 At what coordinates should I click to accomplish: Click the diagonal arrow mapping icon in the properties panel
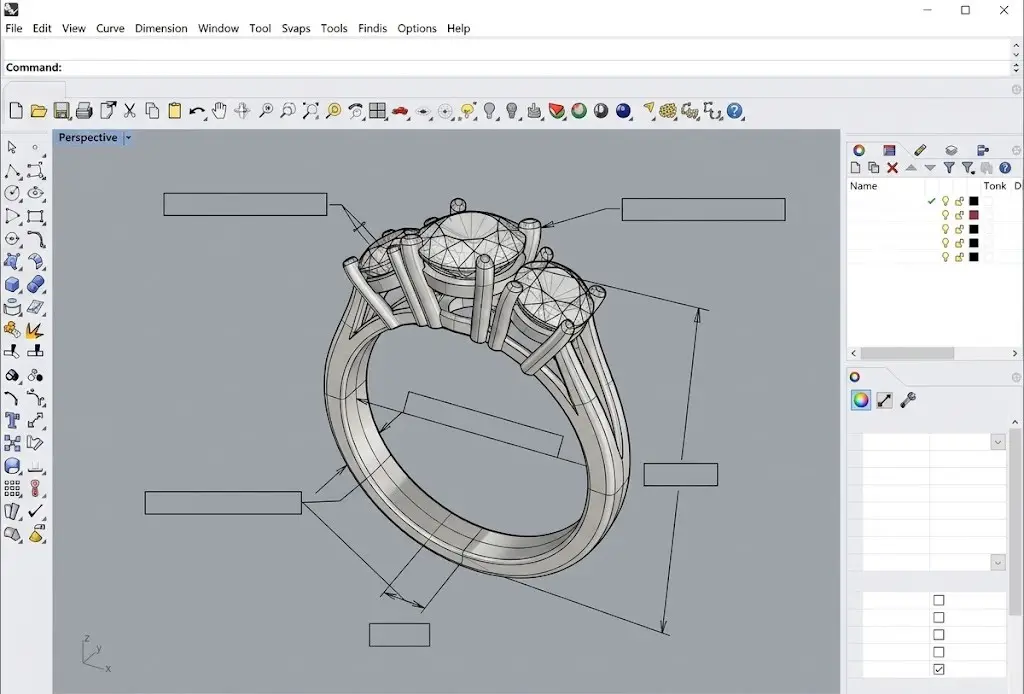click(x=884, y=400)
